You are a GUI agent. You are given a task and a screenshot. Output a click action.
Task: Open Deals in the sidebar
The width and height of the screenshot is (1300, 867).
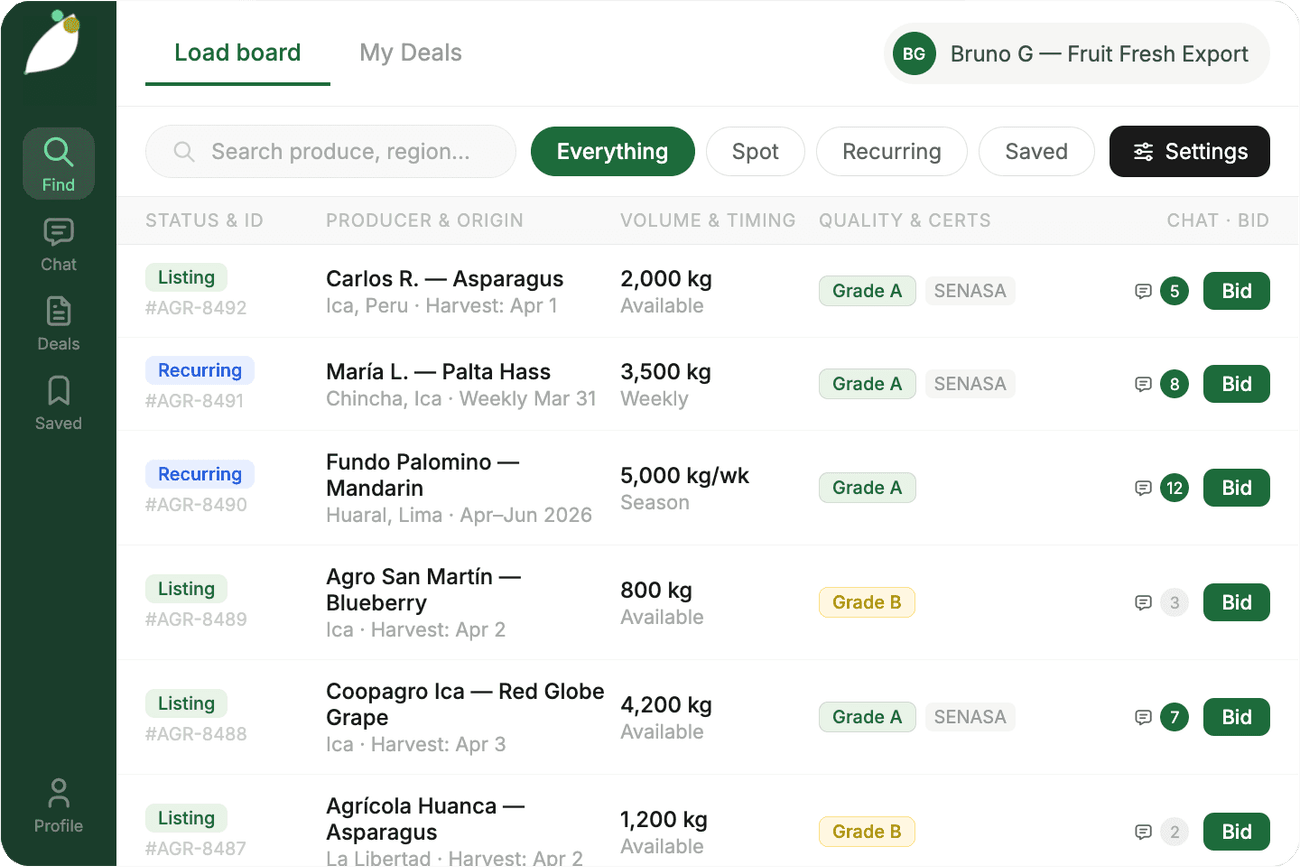coord(58,323)
